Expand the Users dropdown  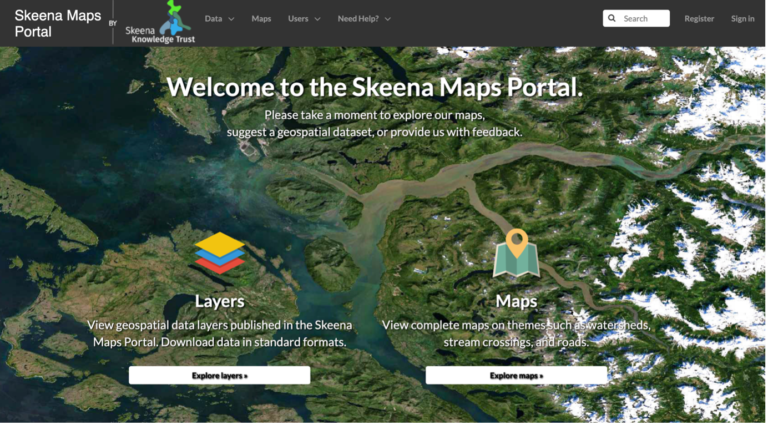(x=304, y=19)
